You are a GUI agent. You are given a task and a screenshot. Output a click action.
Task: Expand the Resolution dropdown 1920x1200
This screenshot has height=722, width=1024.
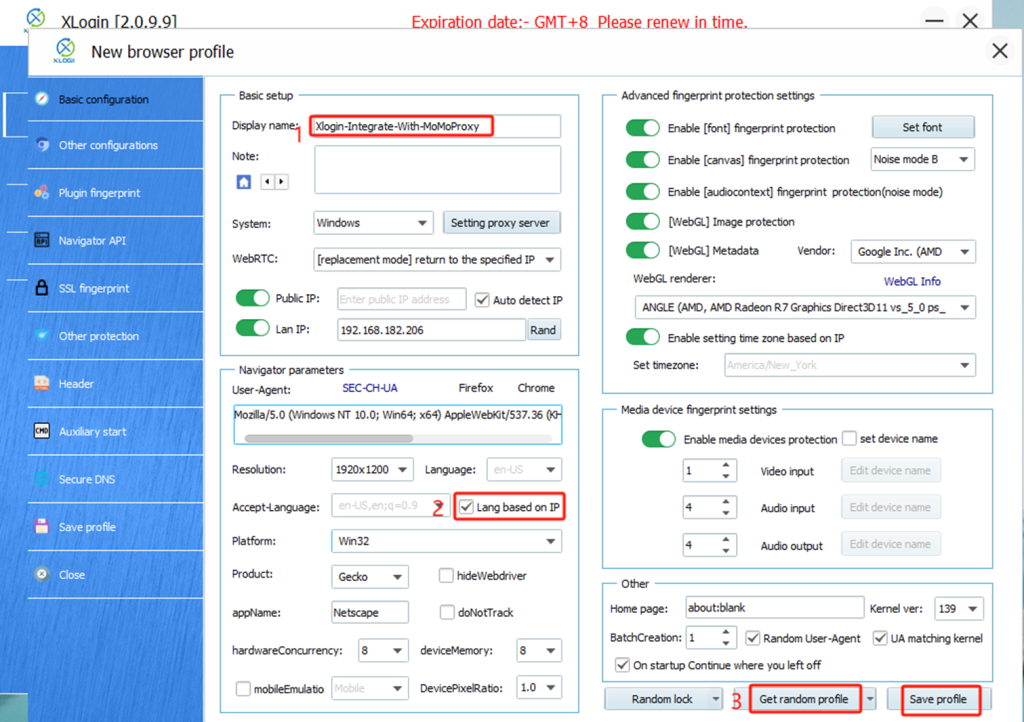pyautogui.click(x=372, y=469)
